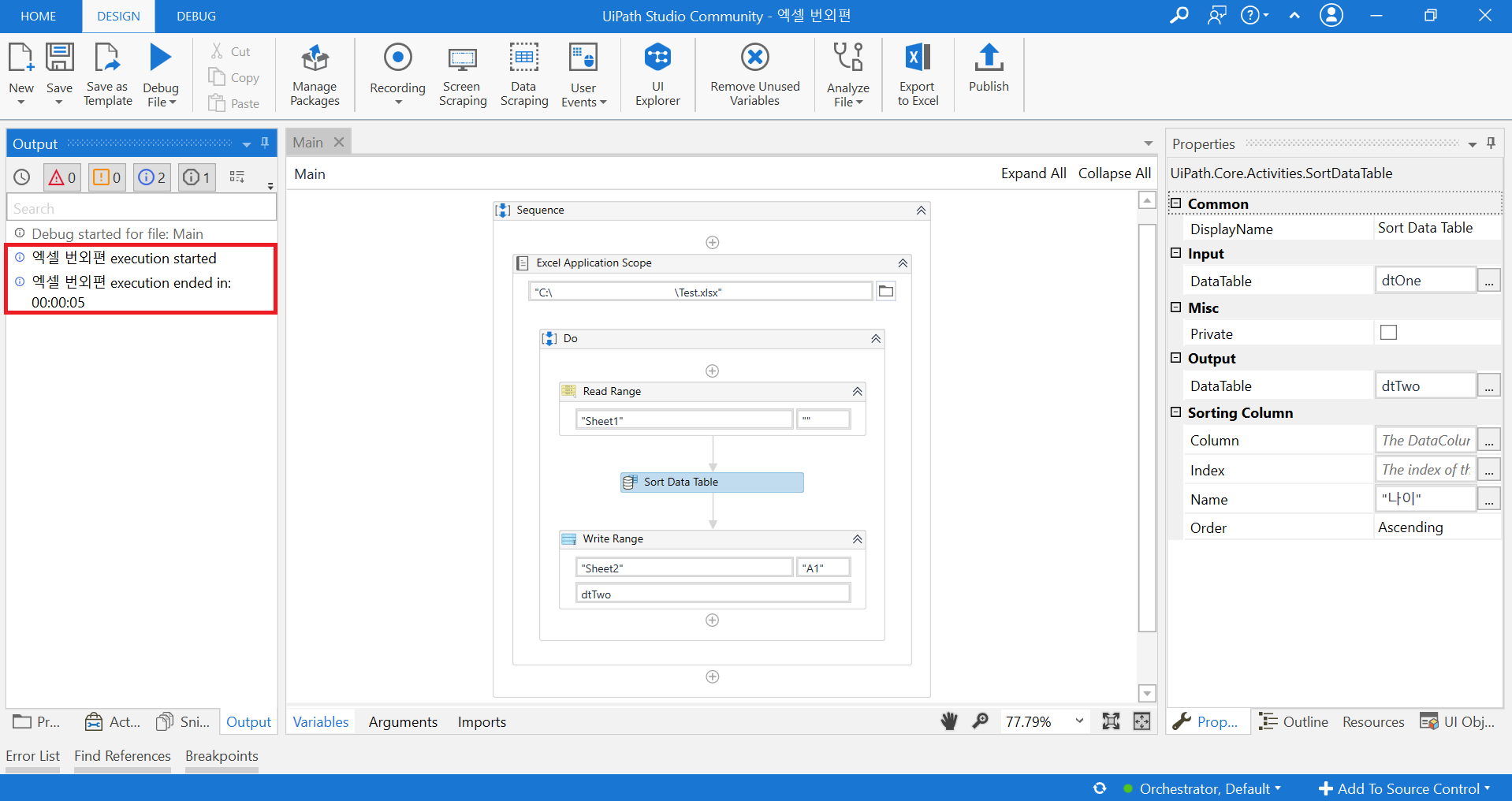Toggle error messages filter in Output
The height and width of the screenshot is (801, 1512).
click(x=62, y=177)
